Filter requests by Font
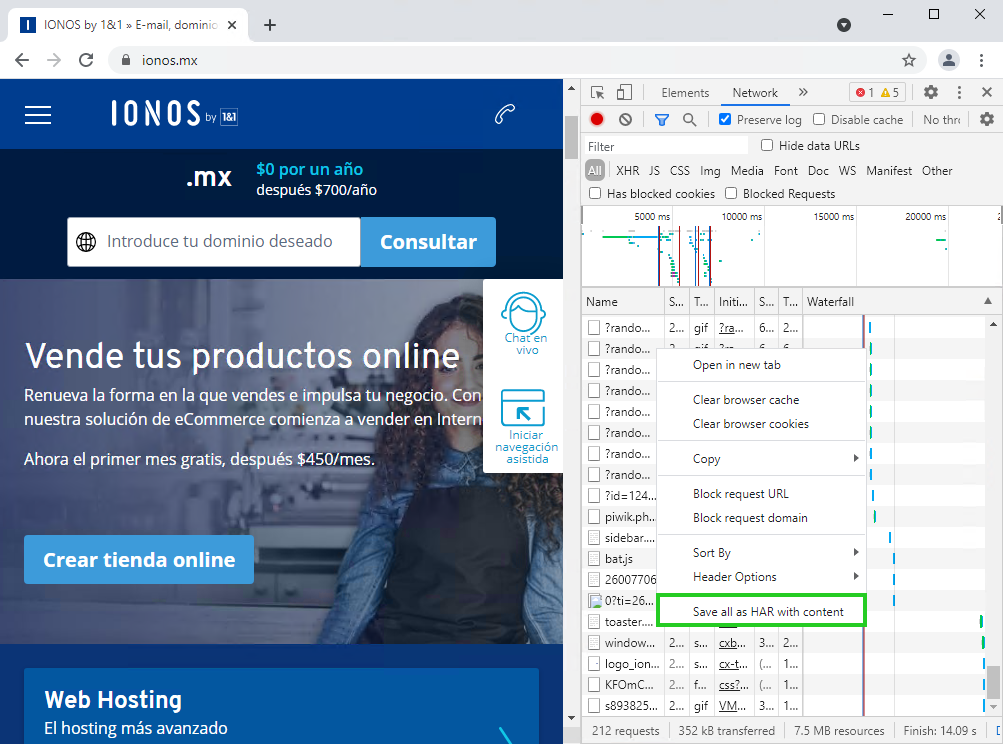The width and height of the screenshot is (1003, 744). [x=786, y=171]
